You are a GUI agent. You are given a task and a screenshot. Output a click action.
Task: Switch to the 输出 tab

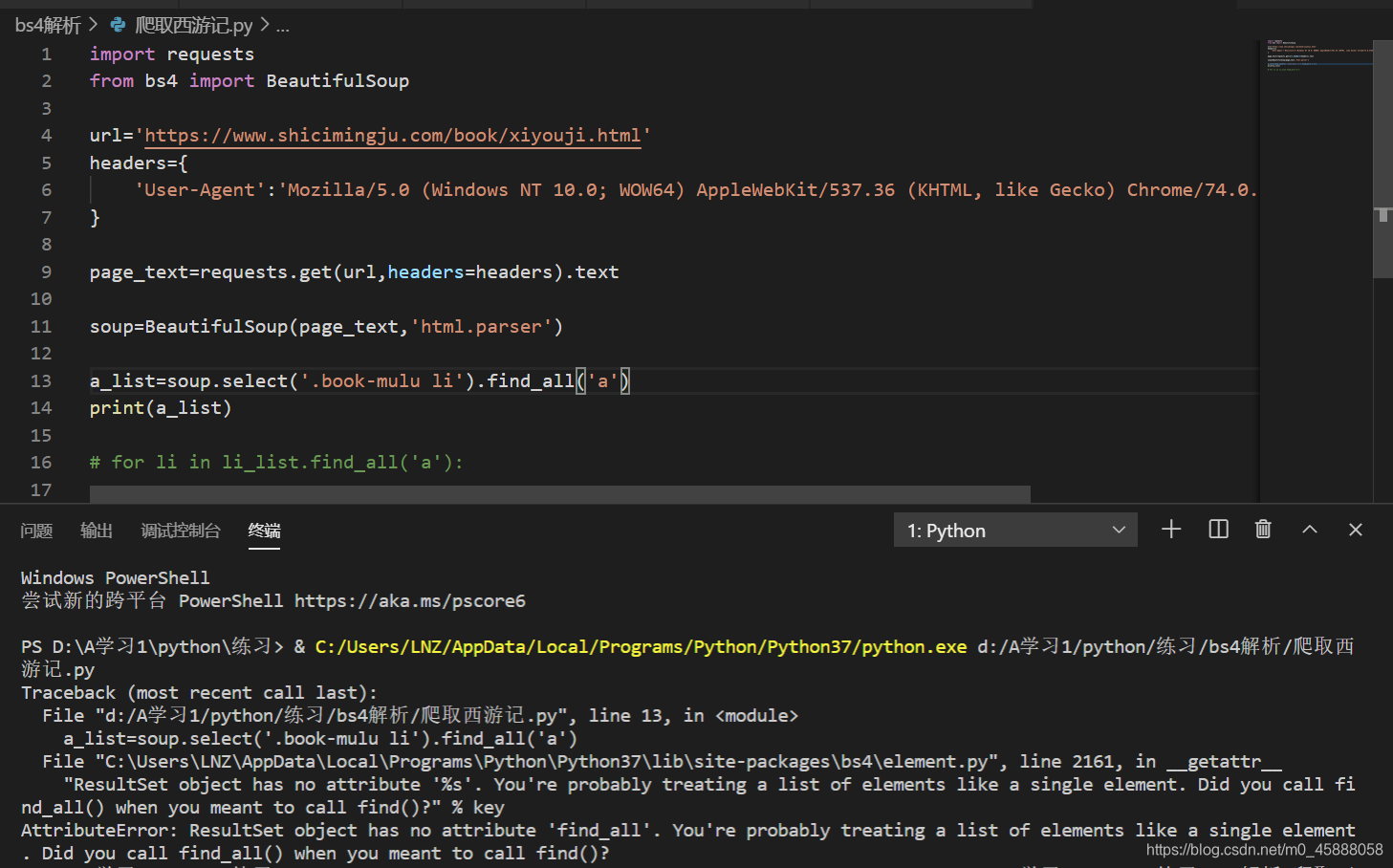[96, 531]
